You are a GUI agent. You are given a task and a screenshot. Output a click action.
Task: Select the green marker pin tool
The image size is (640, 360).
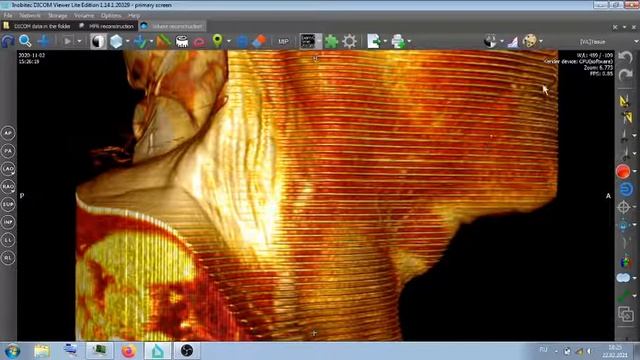[x=218, y=41]
